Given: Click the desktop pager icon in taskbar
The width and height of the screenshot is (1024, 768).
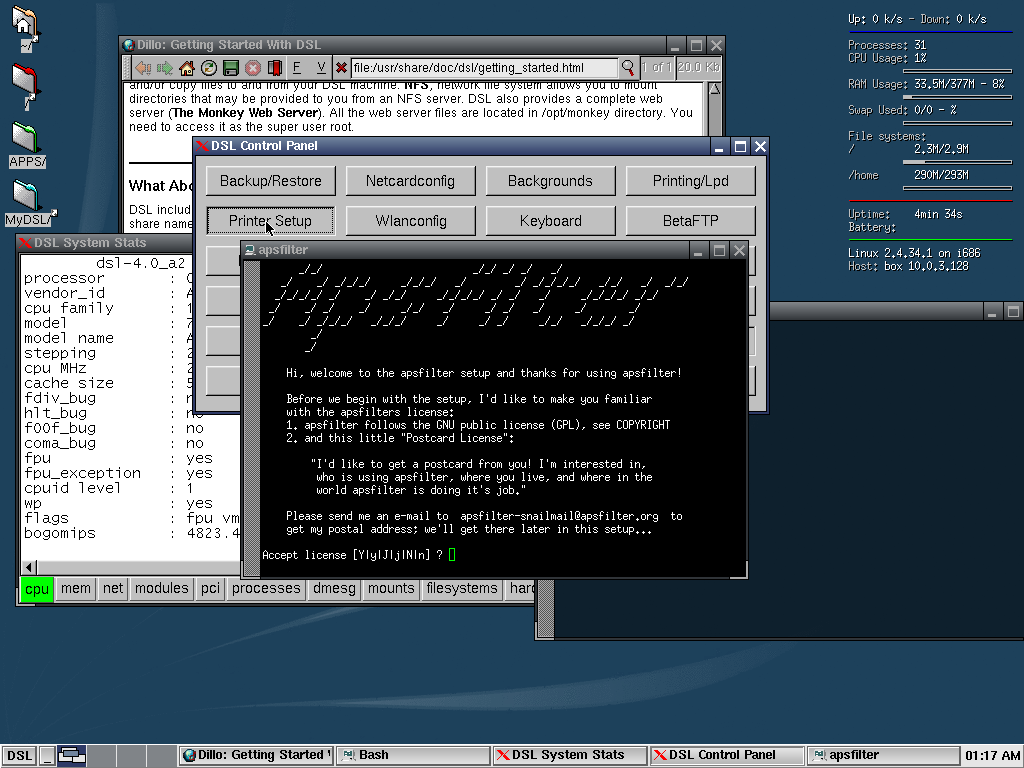Looking at the screenshot, I should point(72,756).
